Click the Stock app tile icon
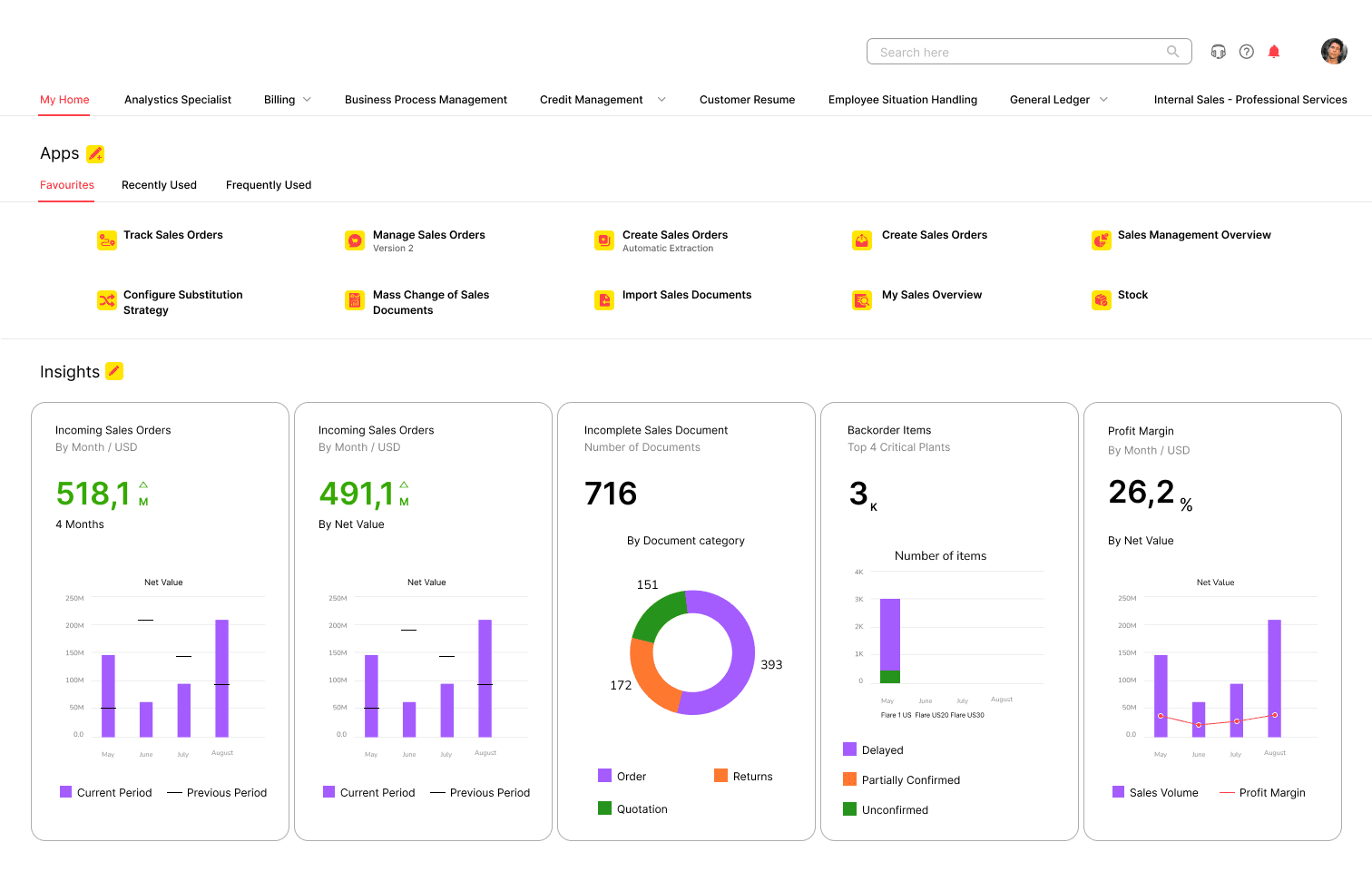1372x891 pixels. pos(1101,299)
